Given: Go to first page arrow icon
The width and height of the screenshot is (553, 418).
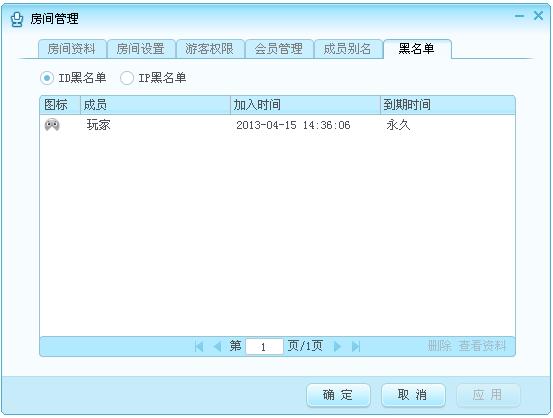Looking at the screenshot, I should (x=199, y=346).
